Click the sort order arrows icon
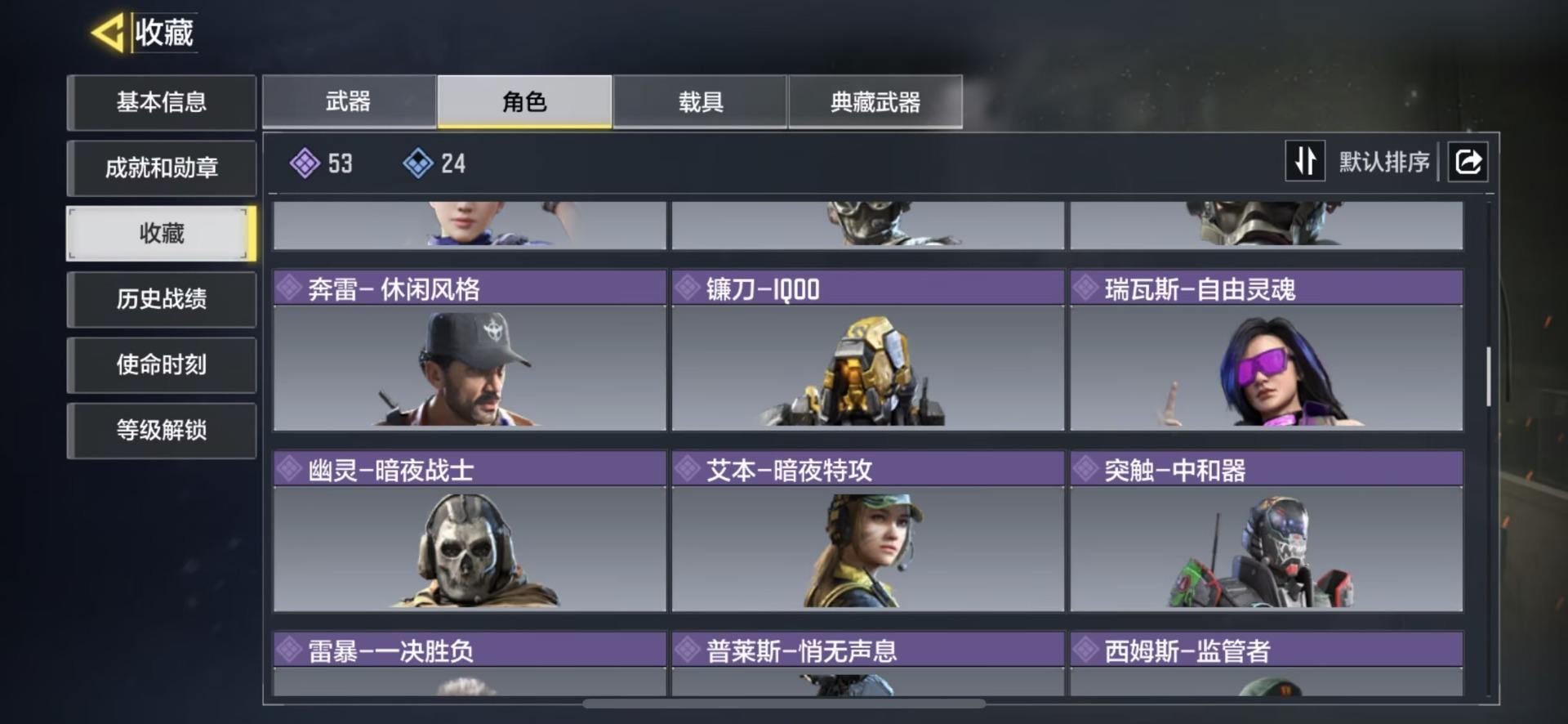 click(1305, 161)
